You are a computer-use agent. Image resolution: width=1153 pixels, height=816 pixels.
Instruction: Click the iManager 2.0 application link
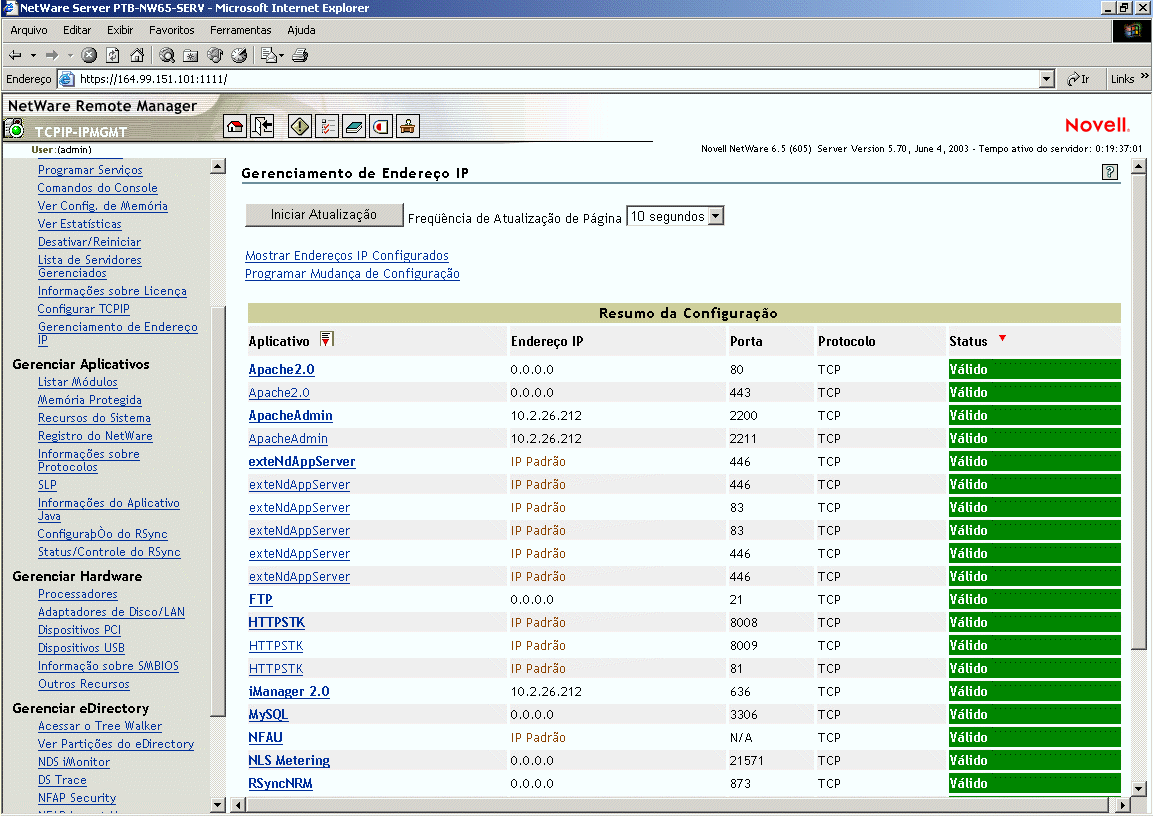pyautogui.click(x=288, y=692)
